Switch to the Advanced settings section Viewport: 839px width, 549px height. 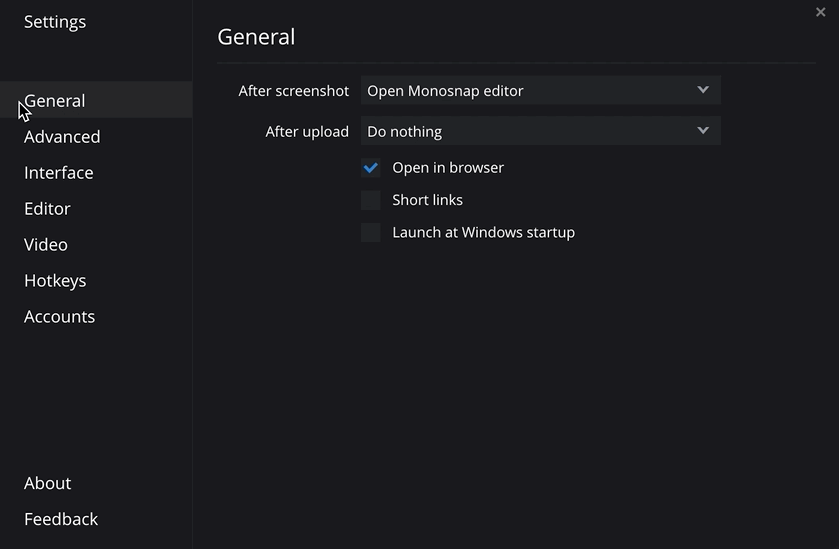tap(62, 137)
